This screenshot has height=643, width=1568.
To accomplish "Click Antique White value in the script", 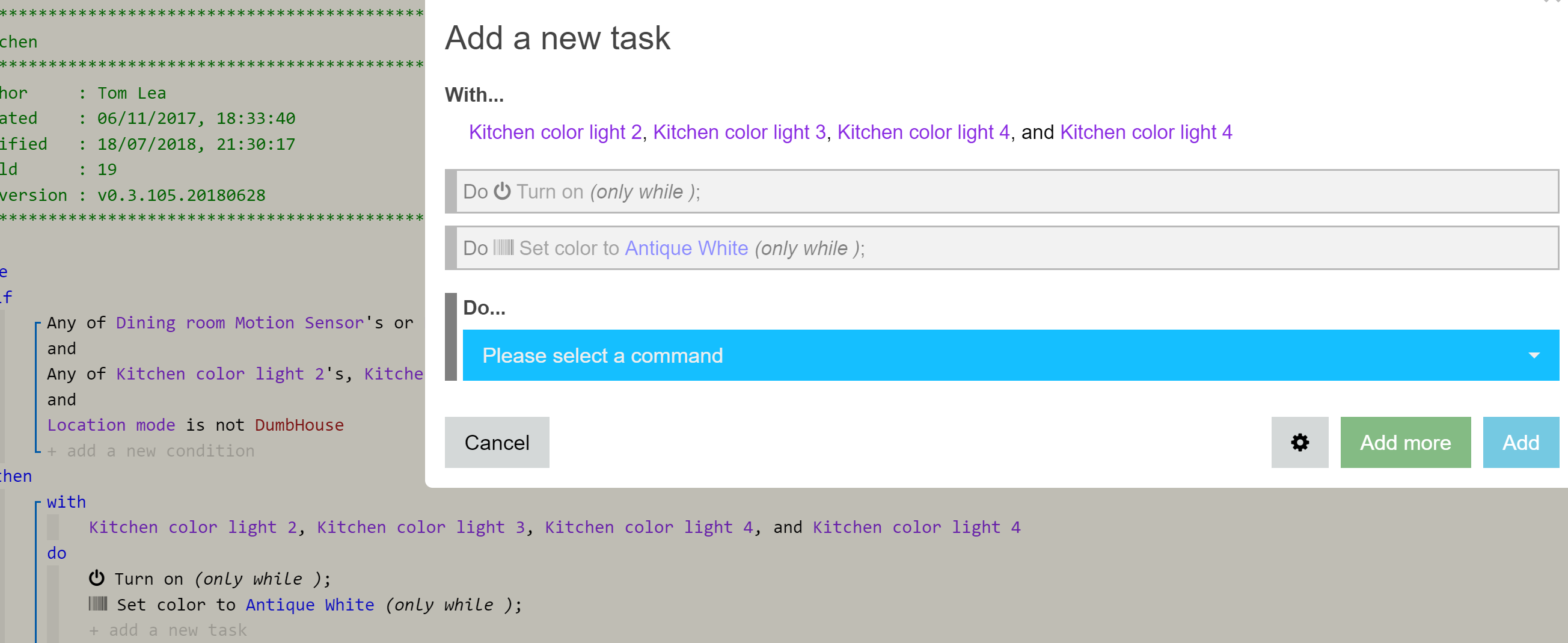I will [310, 605].
